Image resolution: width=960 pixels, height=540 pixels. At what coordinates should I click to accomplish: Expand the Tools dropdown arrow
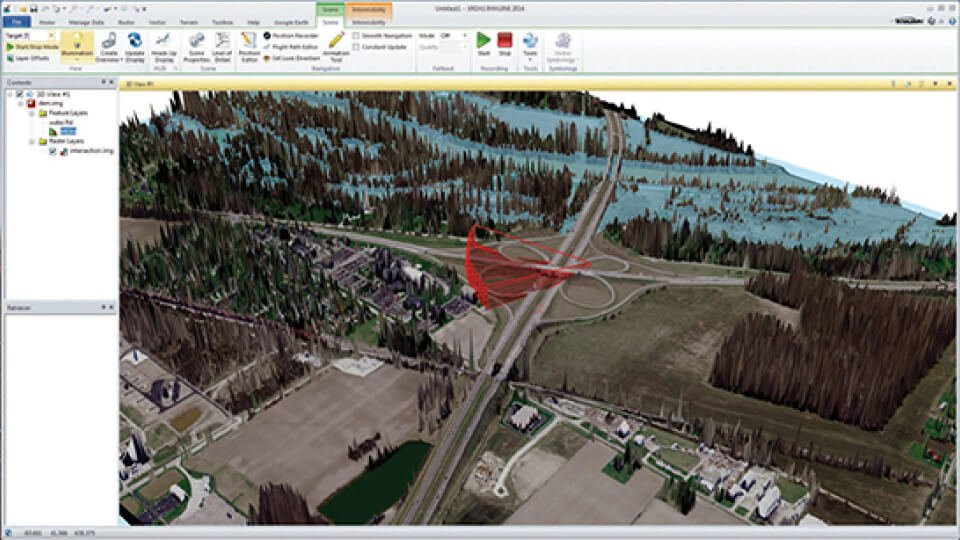(530, 60)
